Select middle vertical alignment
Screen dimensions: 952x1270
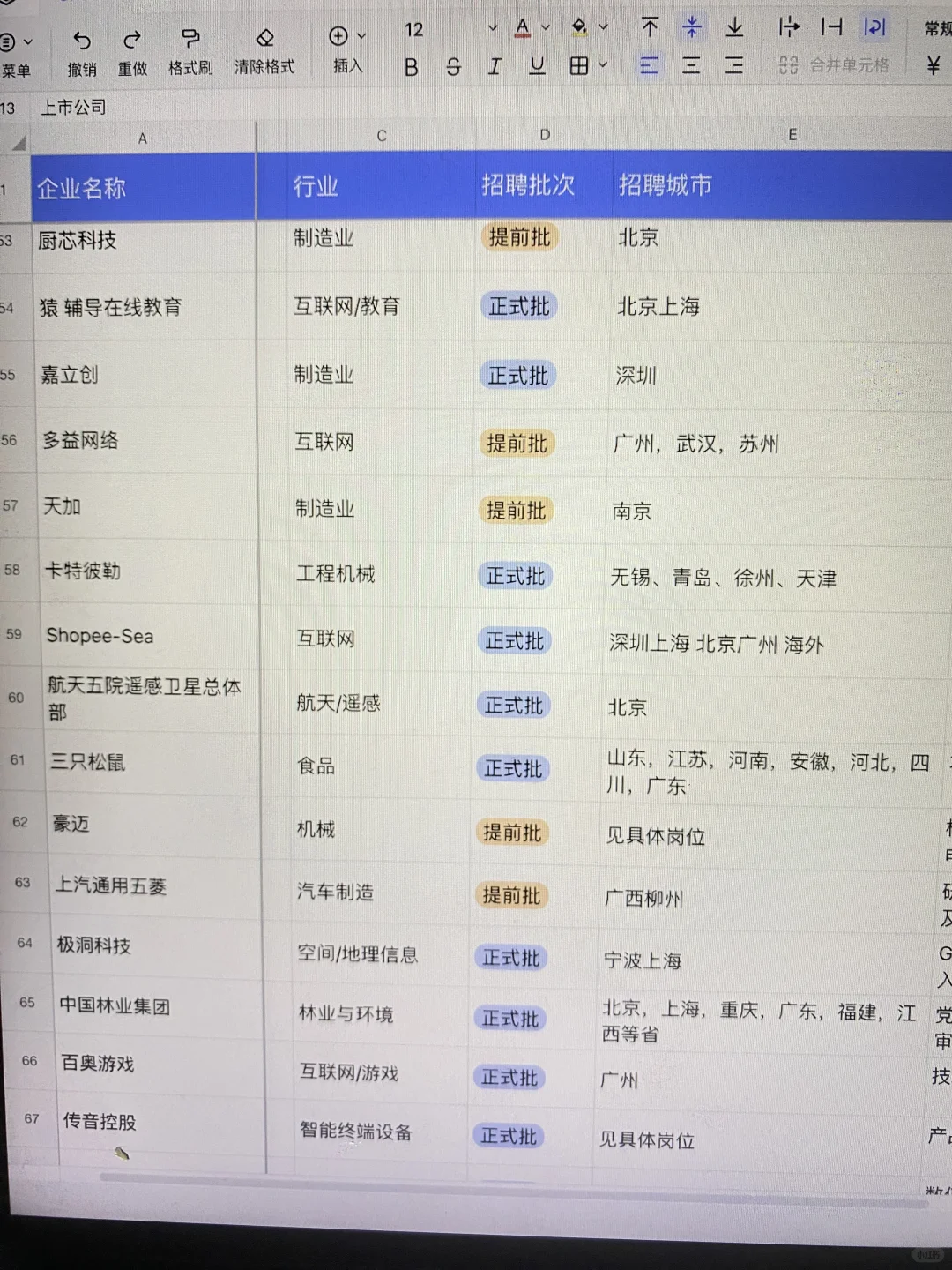coord(692,27)
